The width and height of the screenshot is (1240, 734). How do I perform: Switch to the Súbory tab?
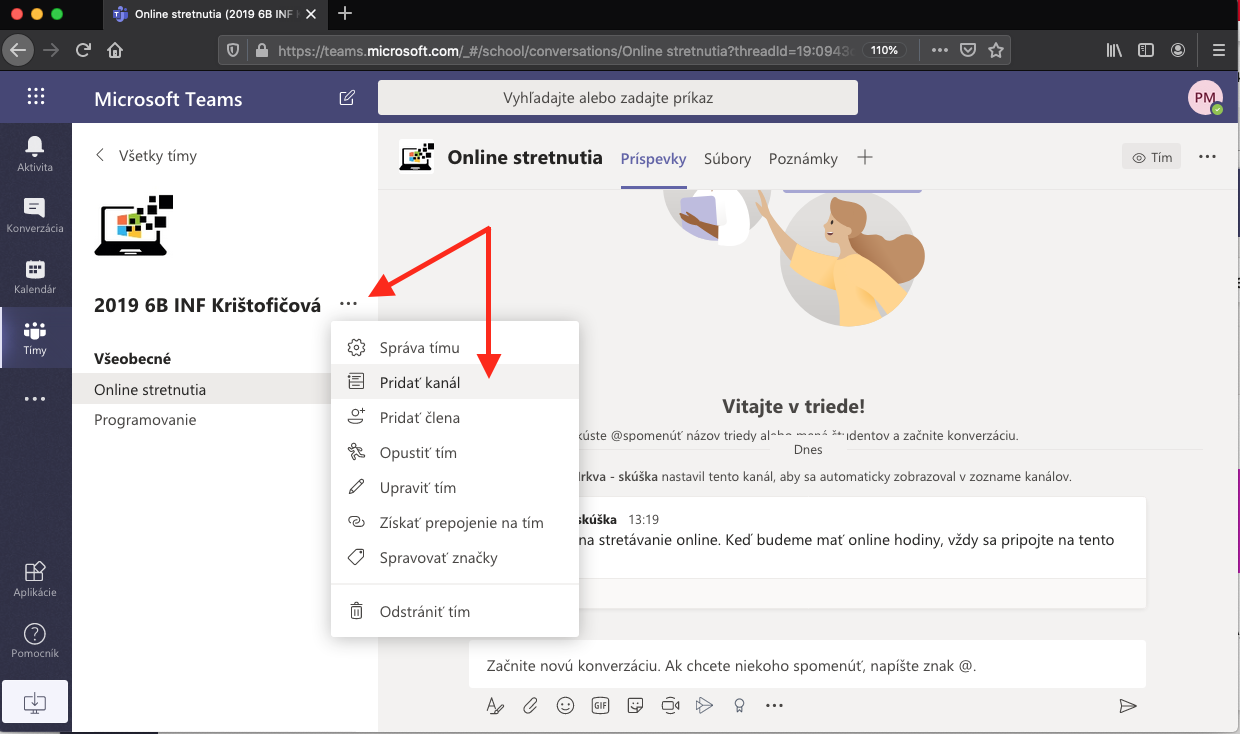tap(727, 158)
